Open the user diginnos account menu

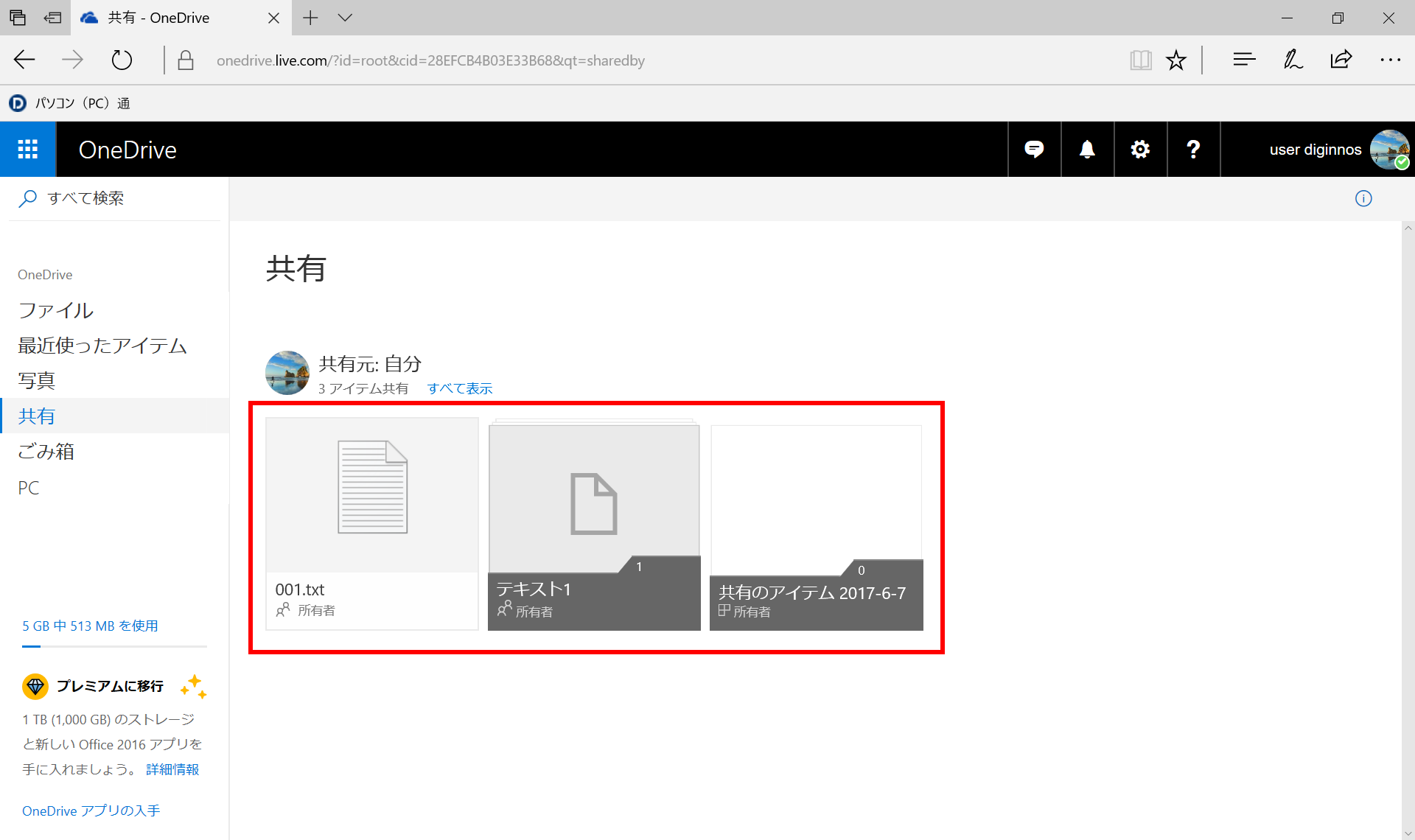pos(1316,150)
